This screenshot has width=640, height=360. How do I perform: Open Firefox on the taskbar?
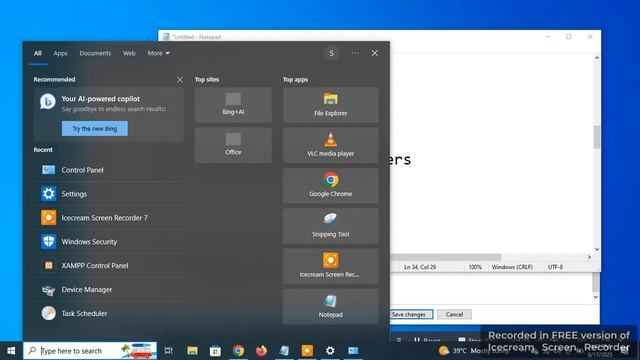click(x=261, y=351)
